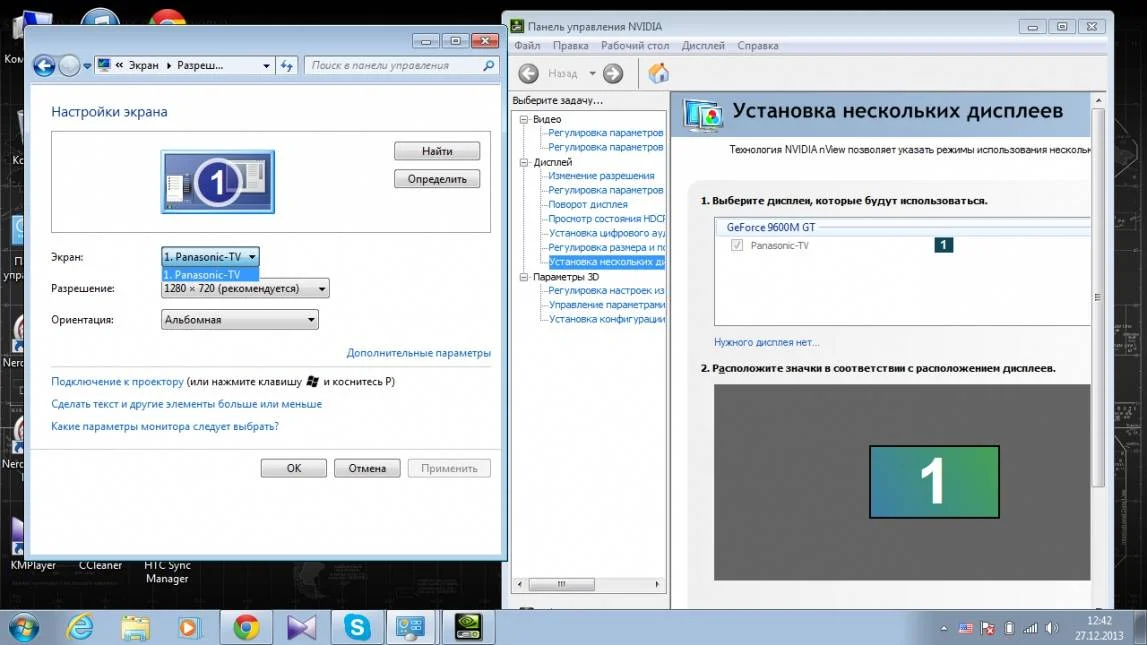The image size is (1147, 645).
Task: Open the Файл menu in NVIDIA panel
Action: pos(527,45)
